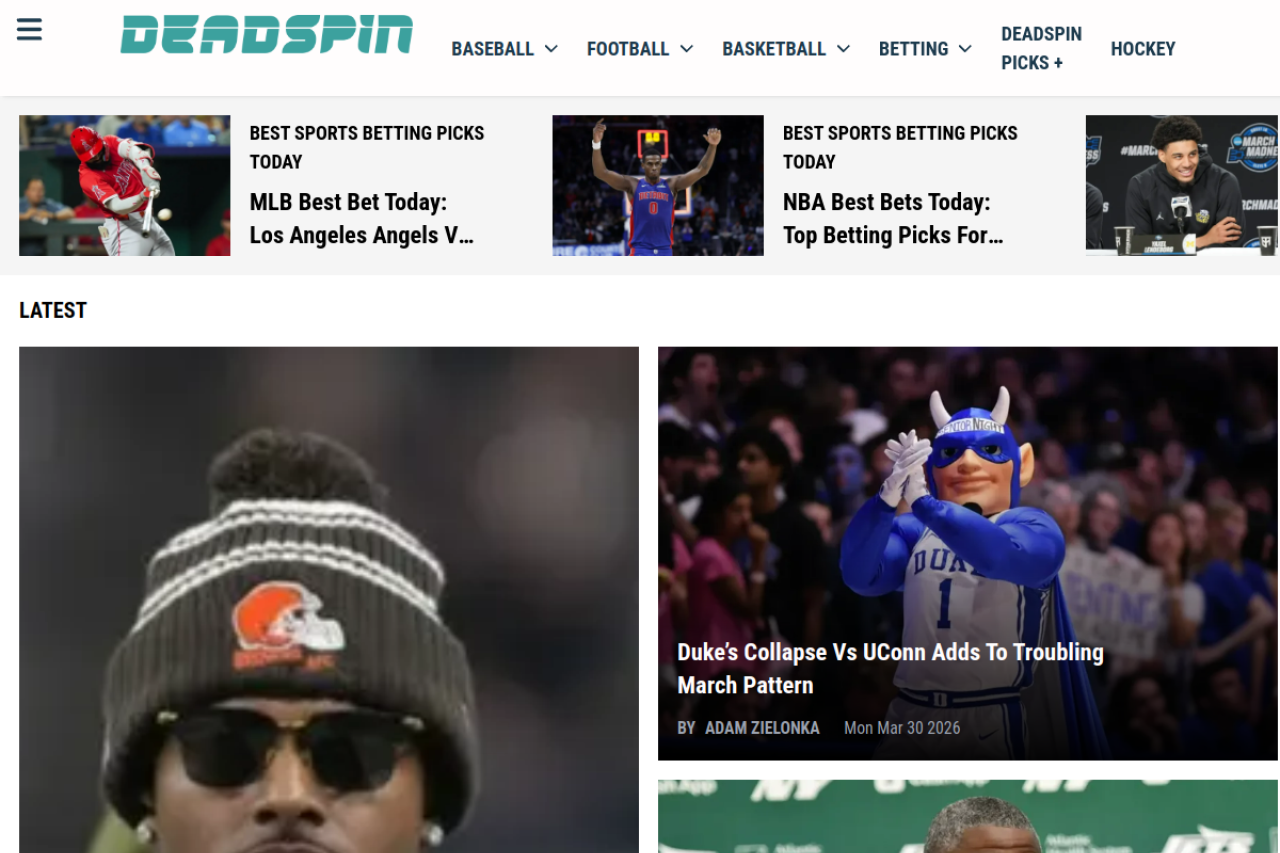Open the March Madness press conference thumbnail
Screen dimensions: 1280x853
1183,185
